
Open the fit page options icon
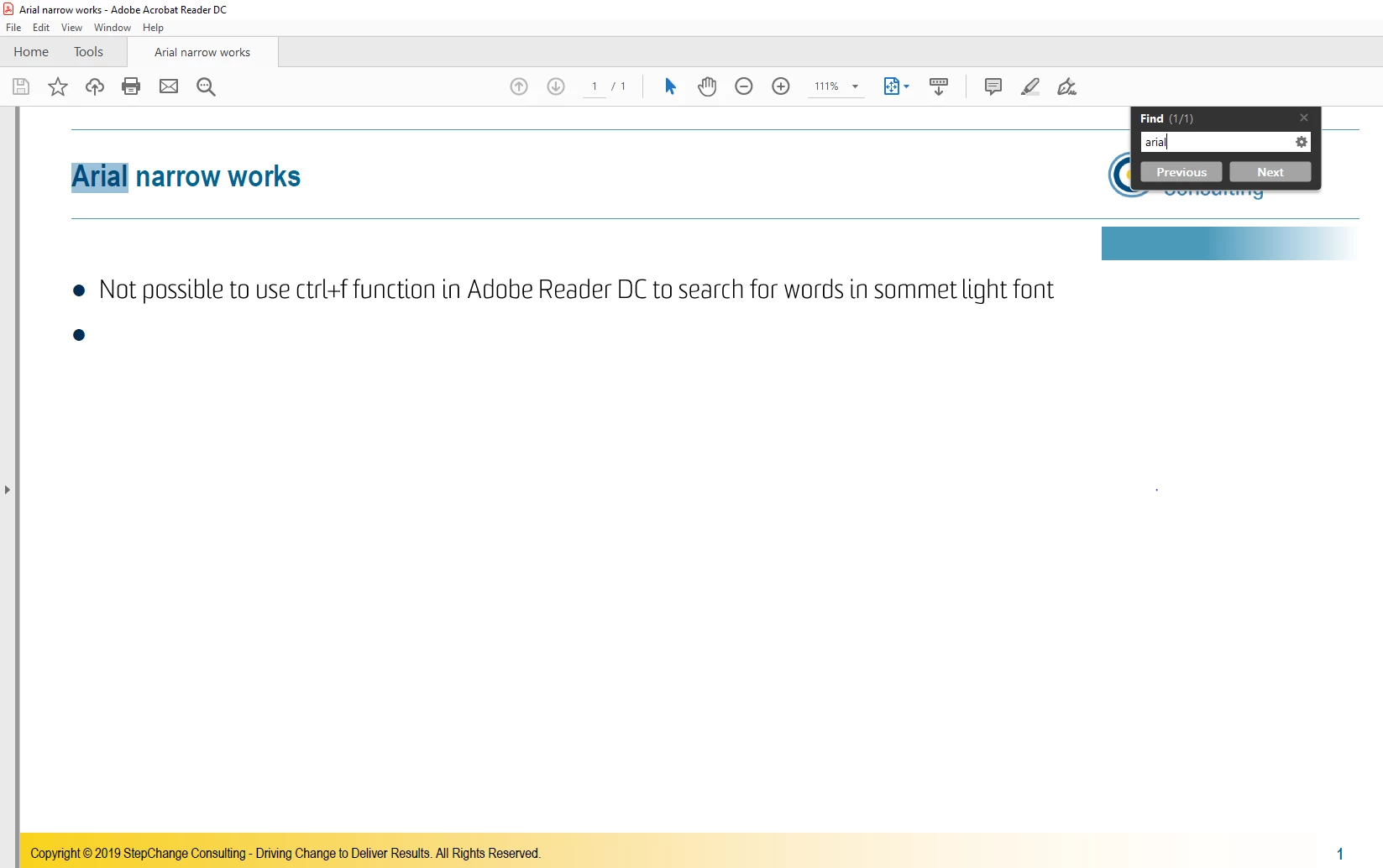(x=896, y=86)
